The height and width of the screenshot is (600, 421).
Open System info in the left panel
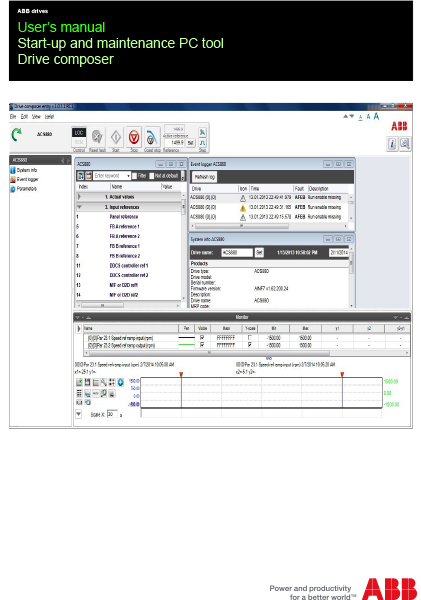[24, 170]
